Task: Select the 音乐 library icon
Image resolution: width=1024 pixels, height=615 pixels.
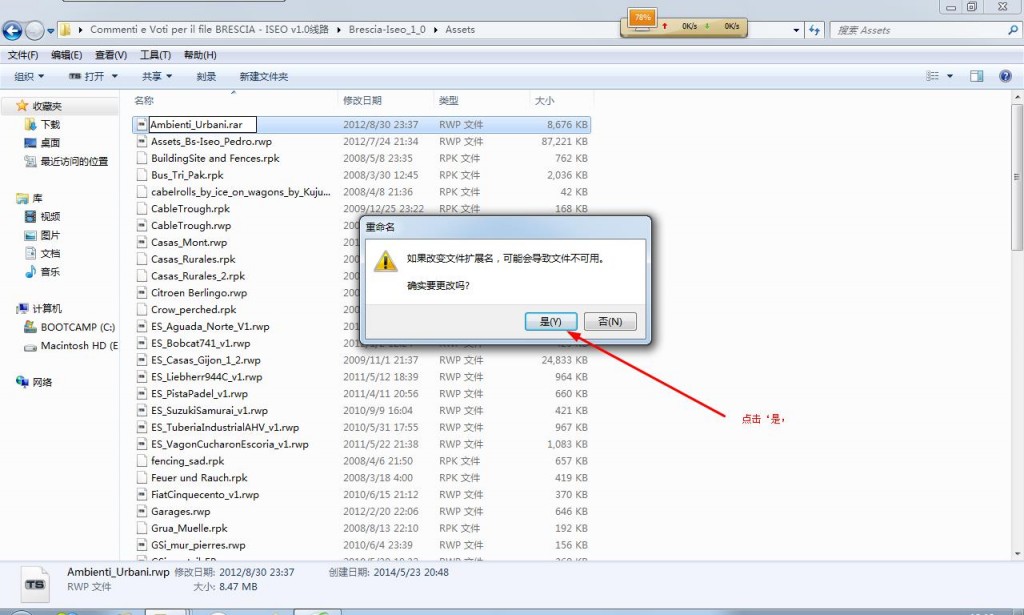Action: 31,272
